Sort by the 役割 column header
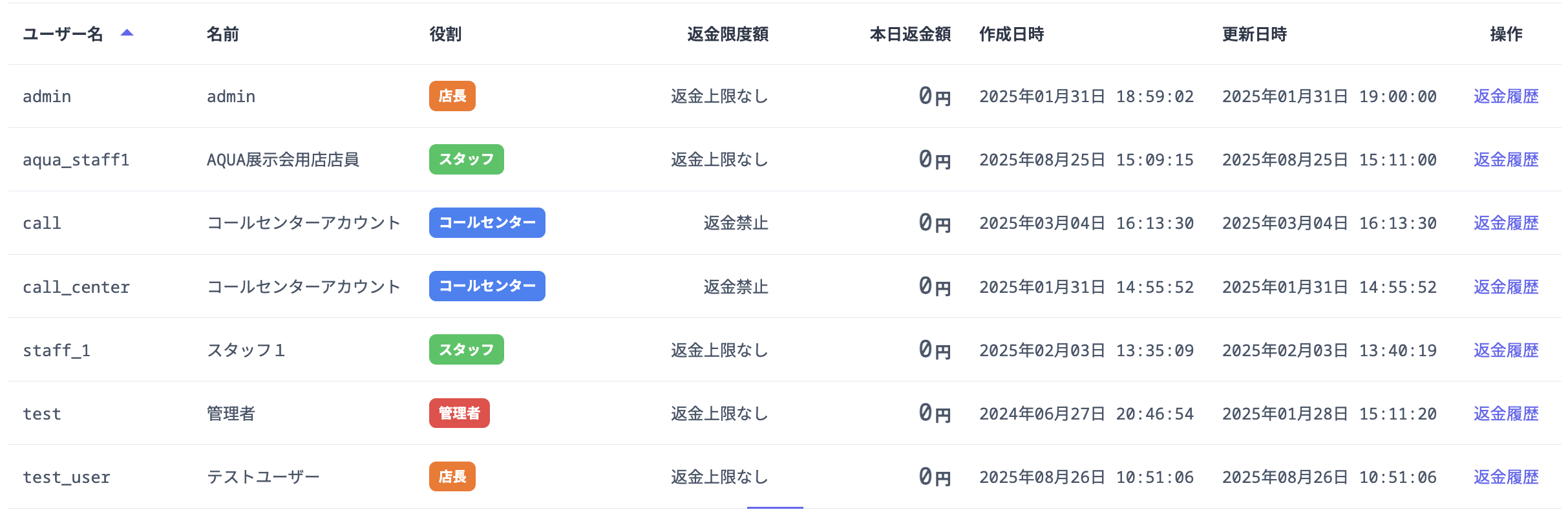 (445, 34)
